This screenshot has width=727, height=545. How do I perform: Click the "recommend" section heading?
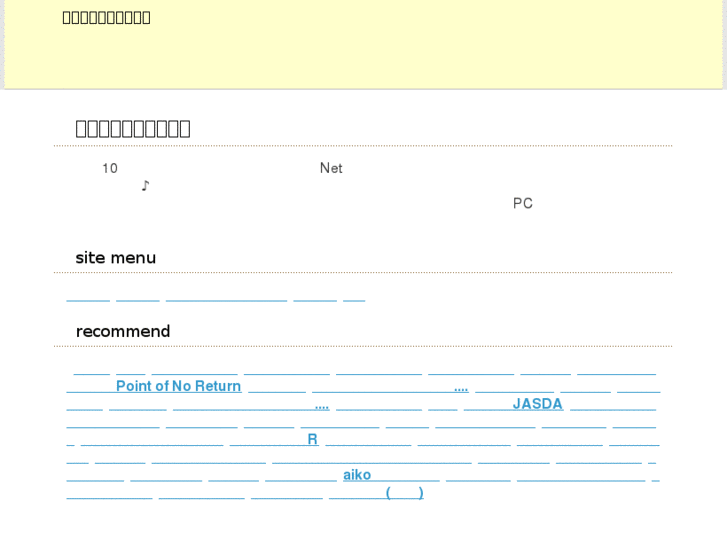tap(123, 332)
